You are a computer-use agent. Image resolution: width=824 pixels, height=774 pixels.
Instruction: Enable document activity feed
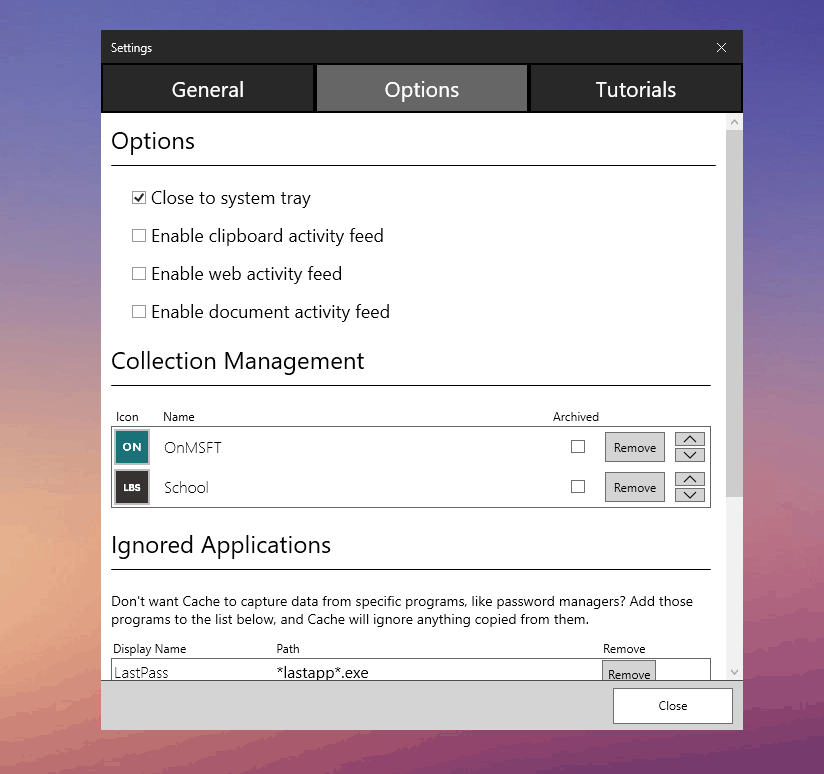[x=139, y=312]
